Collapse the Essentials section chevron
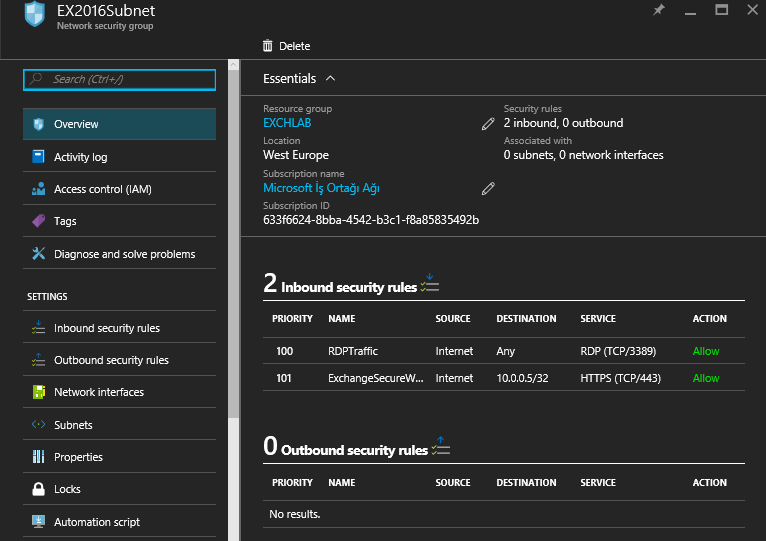The image size is (766, 541). point(331,78)
